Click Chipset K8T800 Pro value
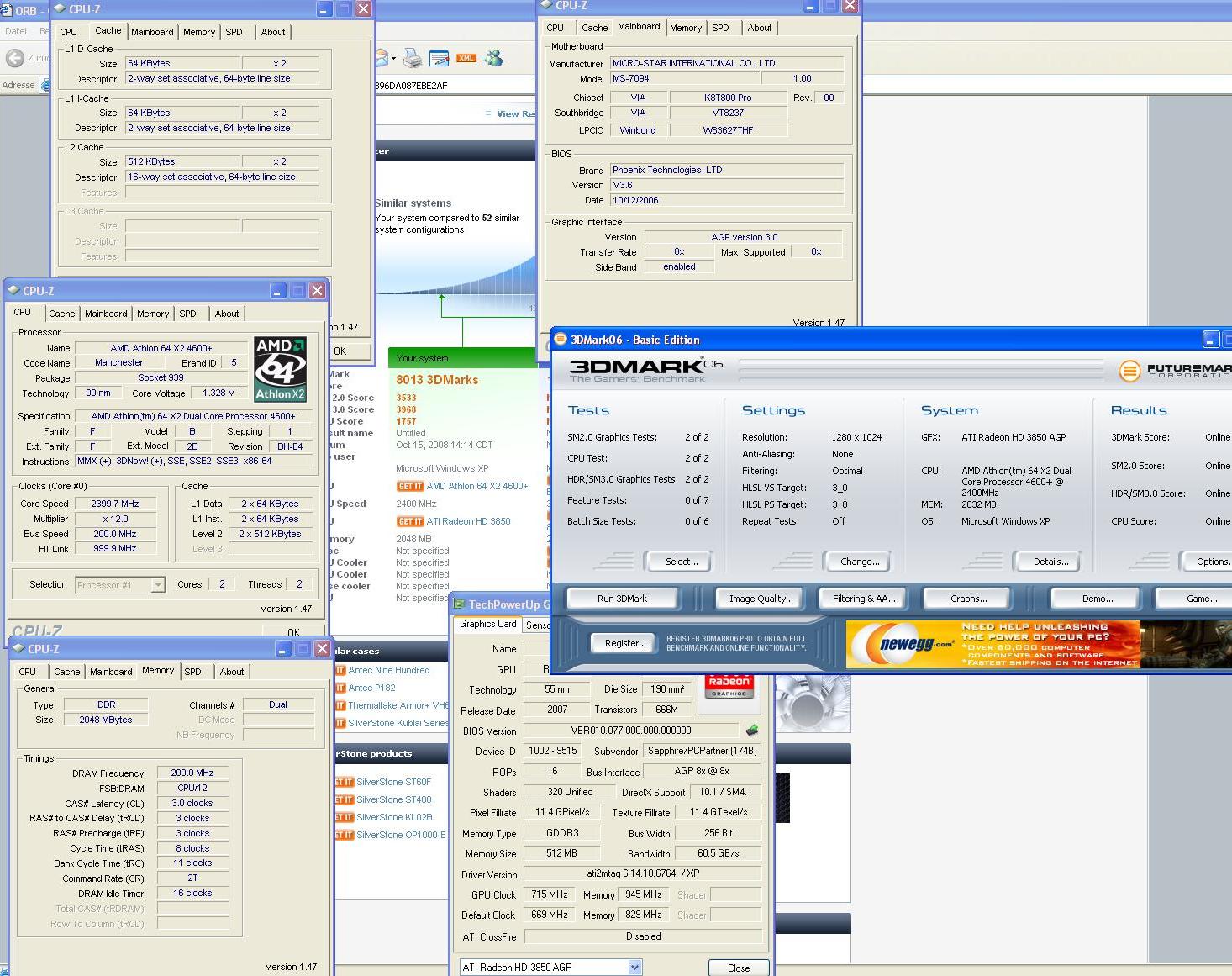Viewport: 1232px width, 976px height. (728, 98)
